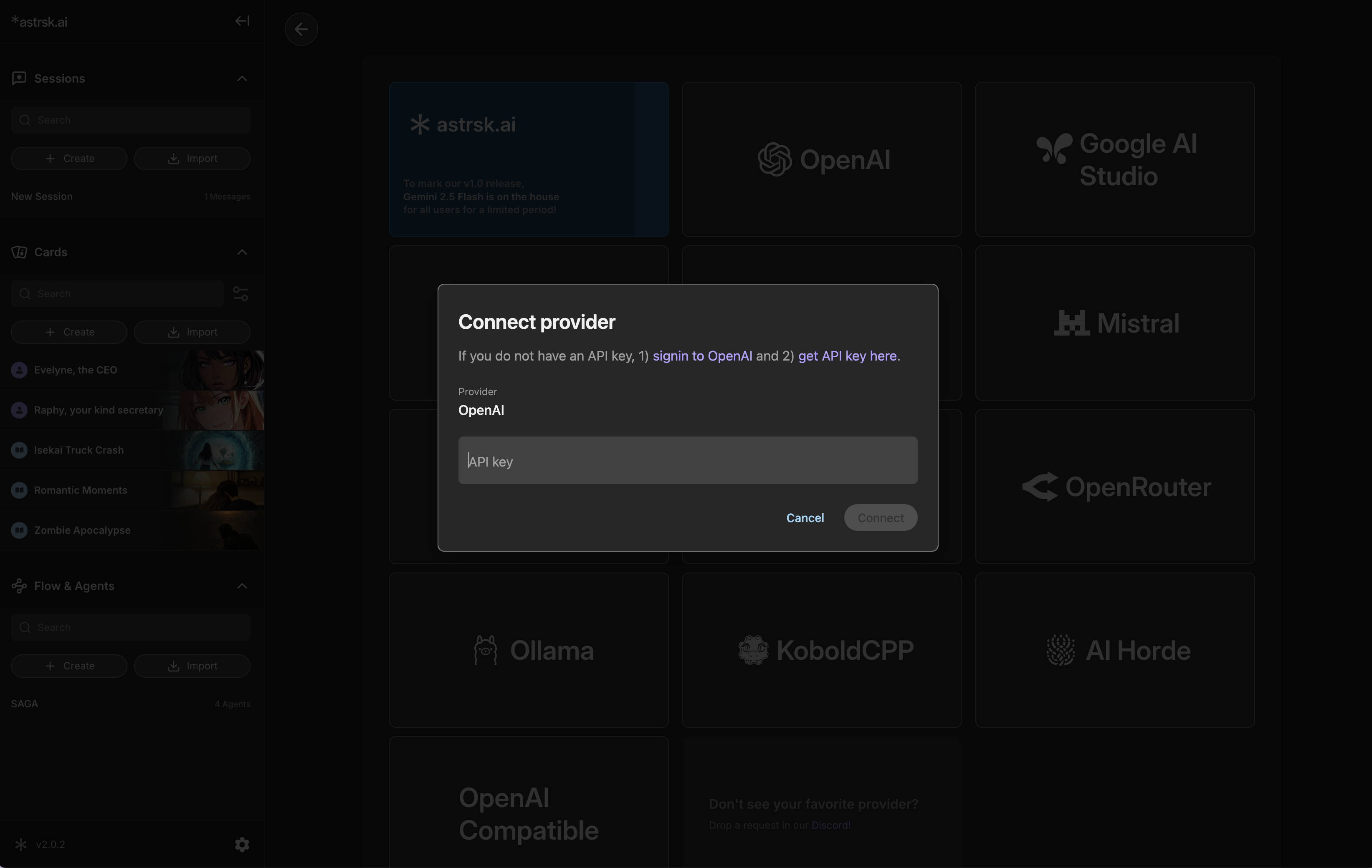The width and height of the screenshot is (1372, 868).
Task: Click the KoboldCPP logo icon
Action: [x=753, y=650]
